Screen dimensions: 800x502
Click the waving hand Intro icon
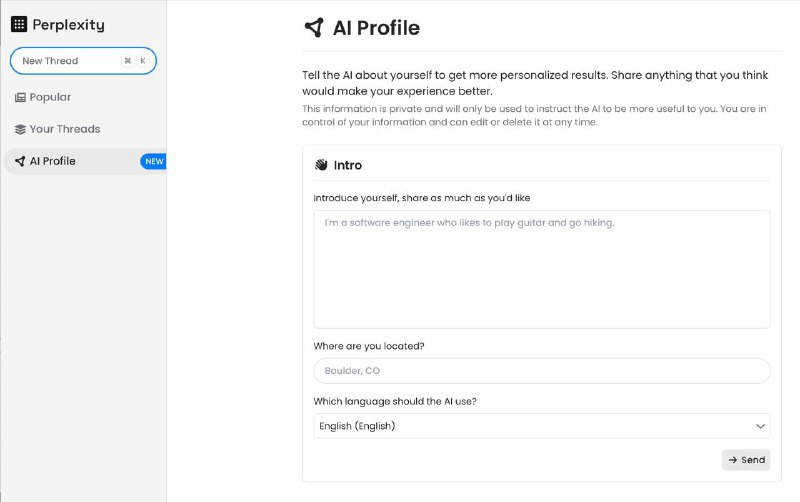pyautogui.click(x=321, y=165)
